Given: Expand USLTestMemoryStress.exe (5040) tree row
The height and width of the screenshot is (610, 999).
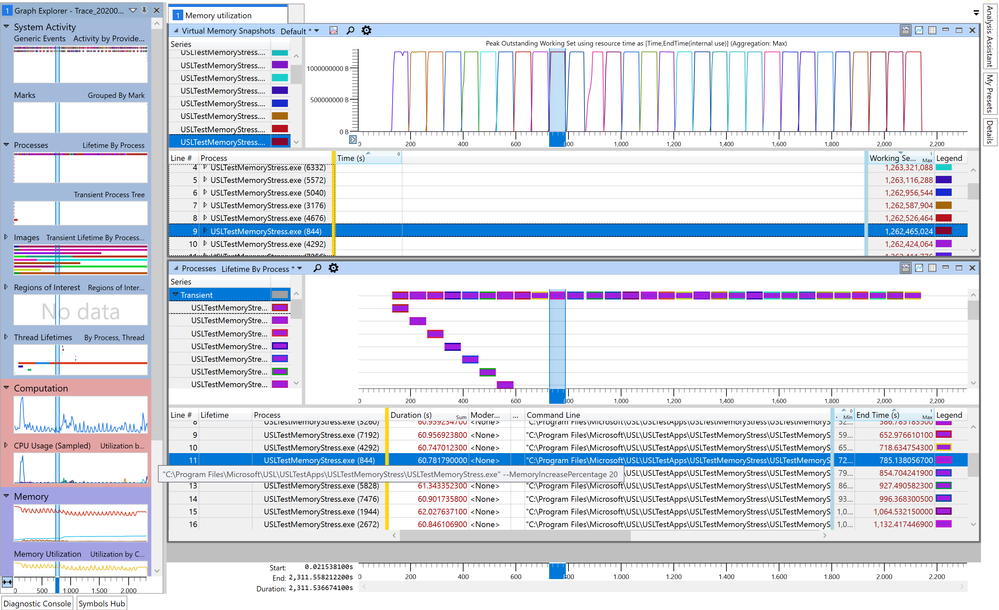Looking at the screenshot, I should pos(205,192).
